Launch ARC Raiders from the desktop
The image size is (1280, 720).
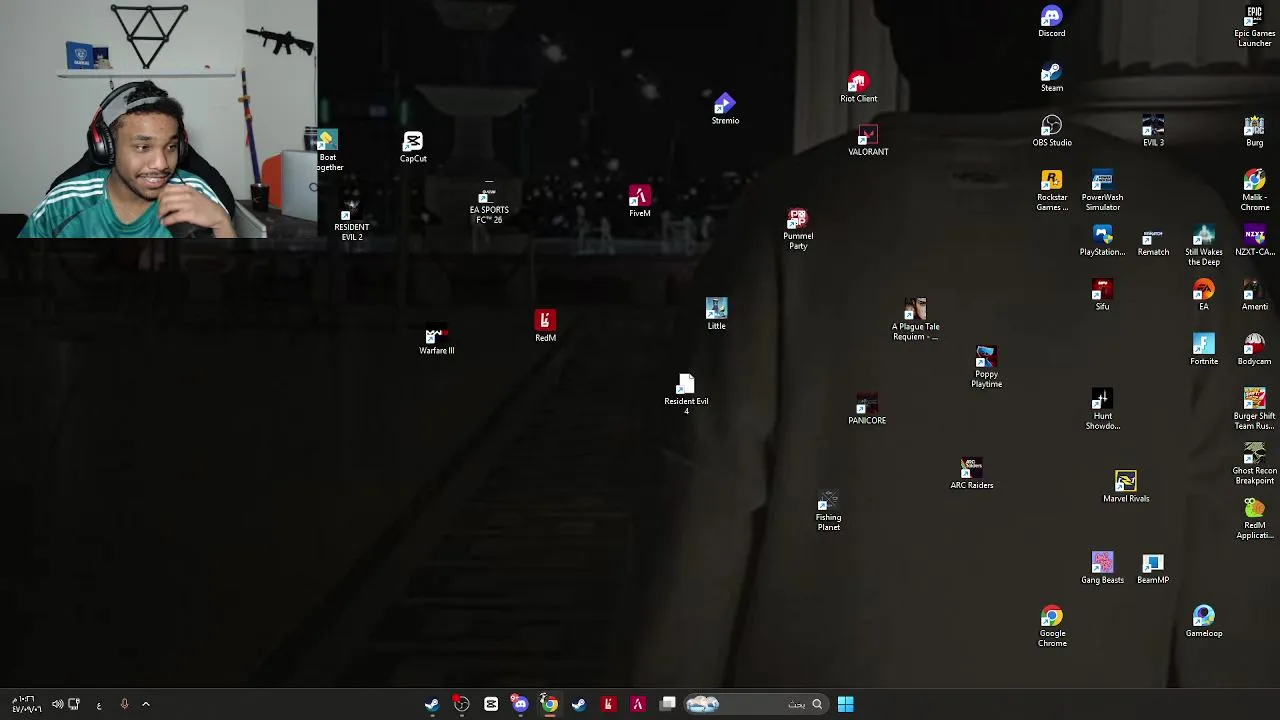pos(971,475)
